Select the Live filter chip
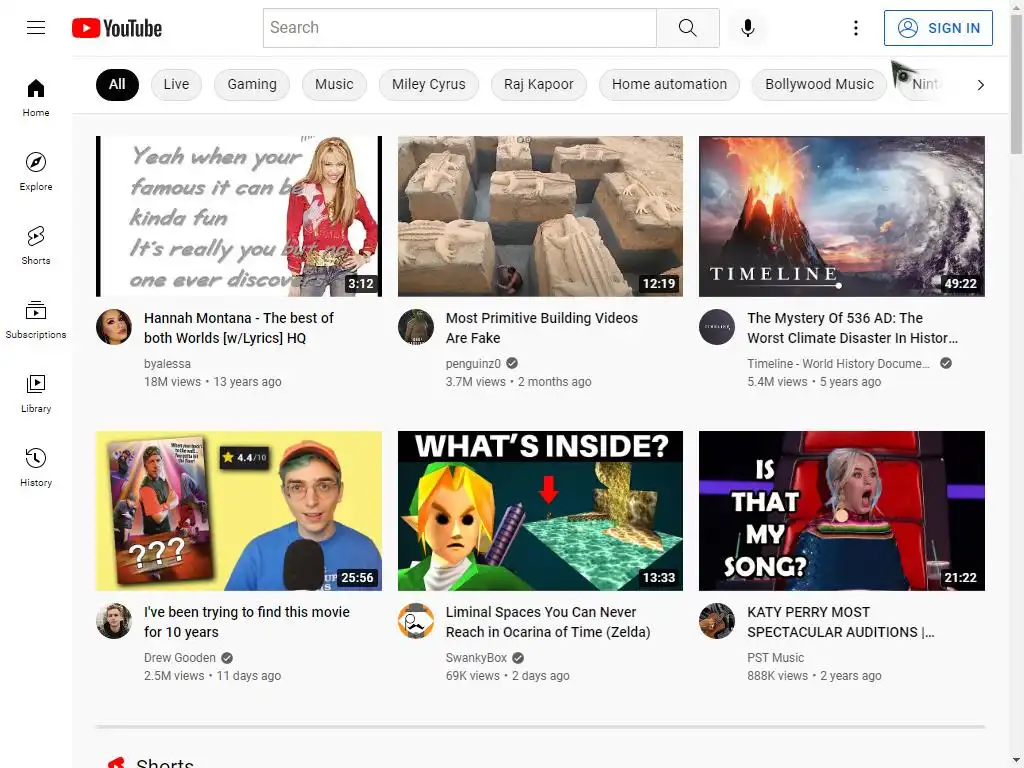 (176, 85)
